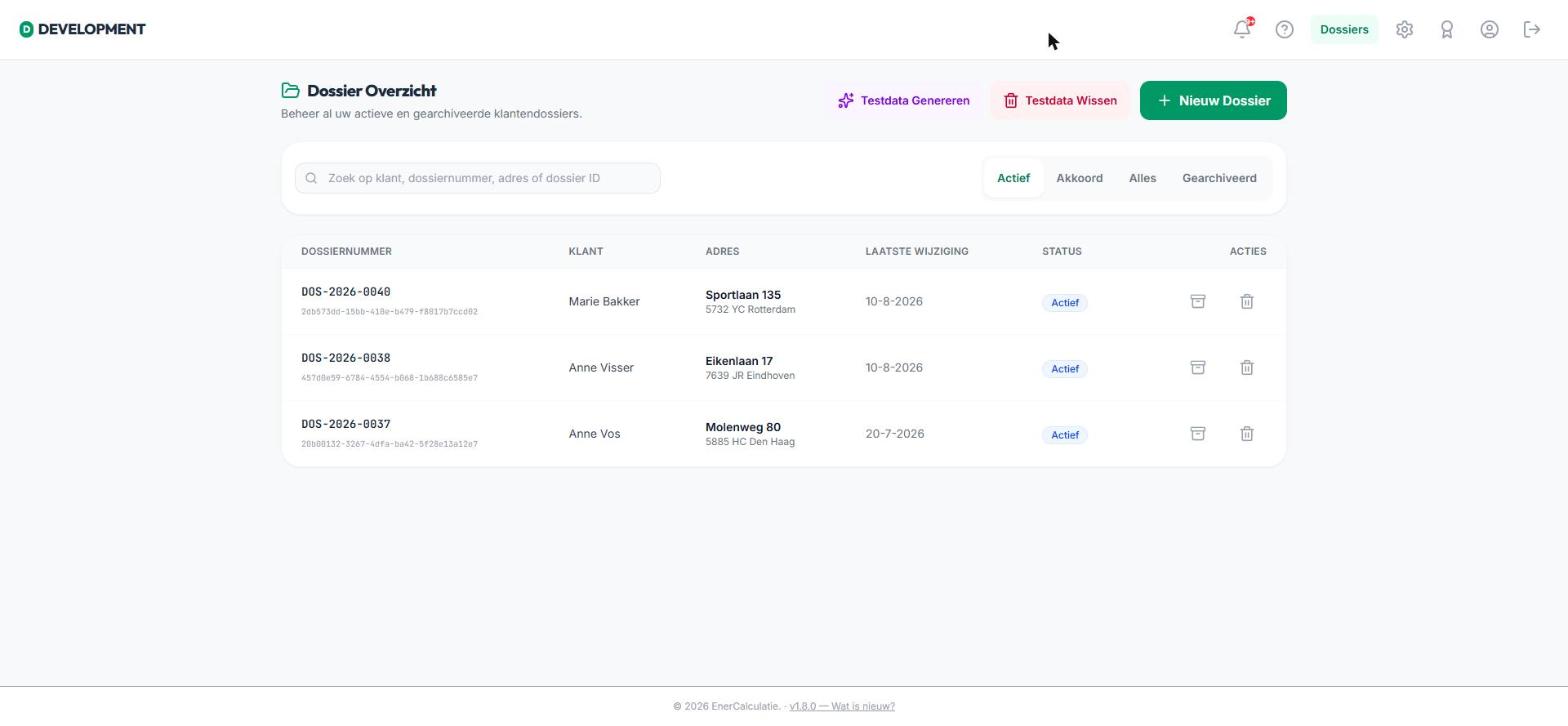Open the user profile icon
Image resolution: width=1568 pixels, height=726 pixels.
tap(1489, 30)
